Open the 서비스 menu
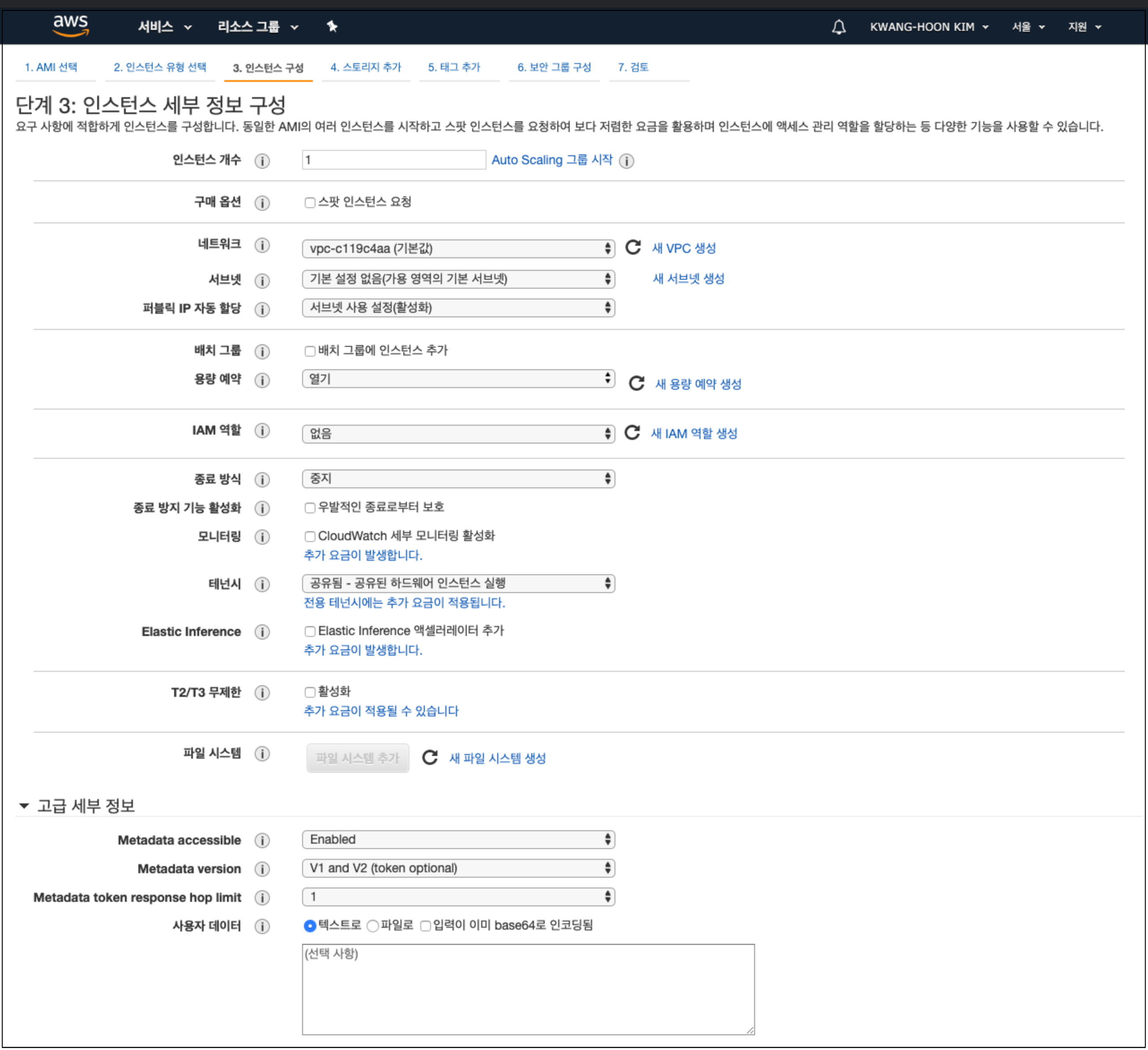The height and width of the screenshot is (1050, 1148). click(164, 27)
